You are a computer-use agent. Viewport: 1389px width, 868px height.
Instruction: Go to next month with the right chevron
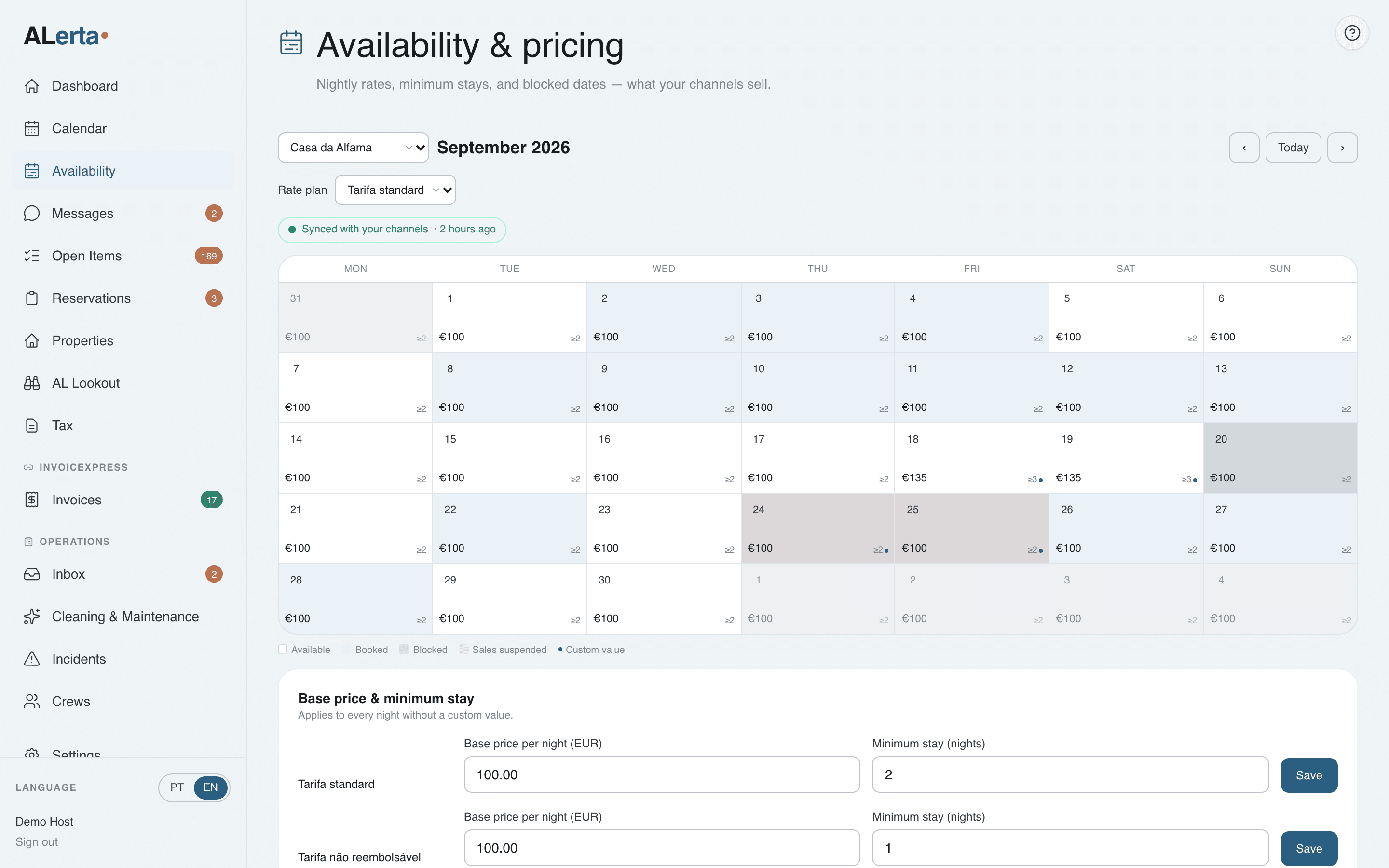click(1342, 148)
